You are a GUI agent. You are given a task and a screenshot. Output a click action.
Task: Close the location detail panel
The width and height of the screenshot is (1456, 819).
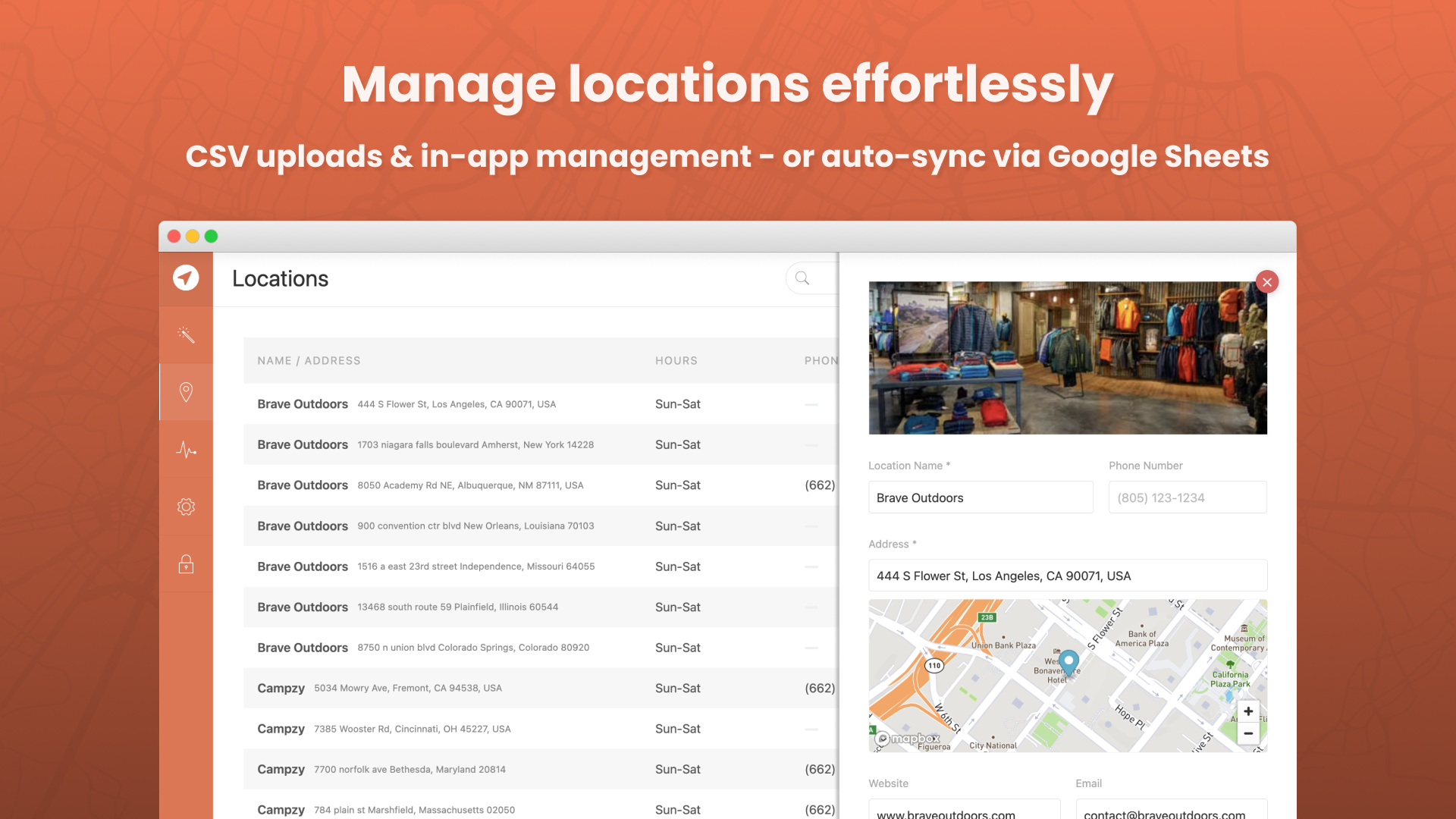click(x=1267, y=282)
